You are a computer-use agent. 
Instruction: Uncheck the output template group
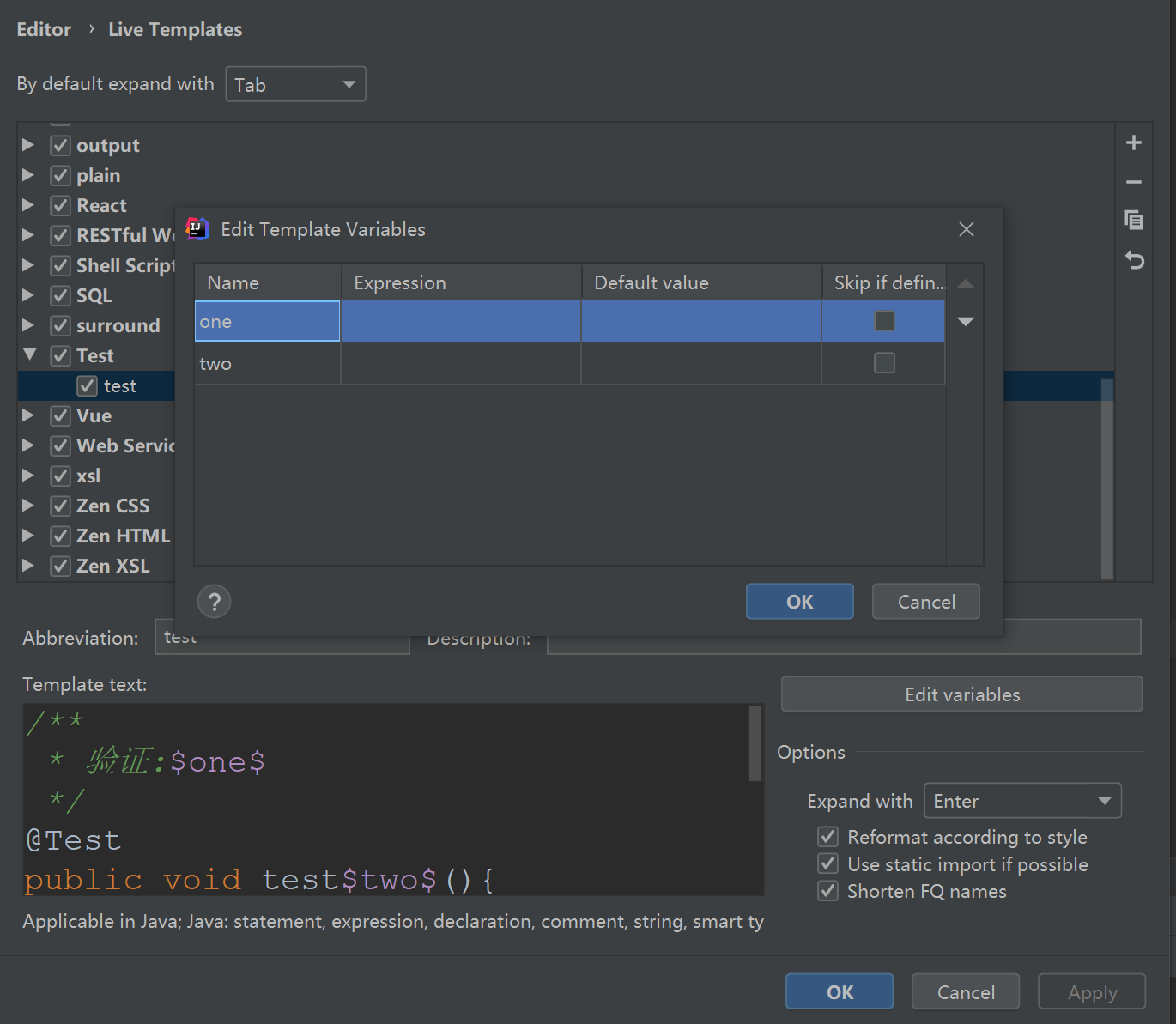point(60,145)
